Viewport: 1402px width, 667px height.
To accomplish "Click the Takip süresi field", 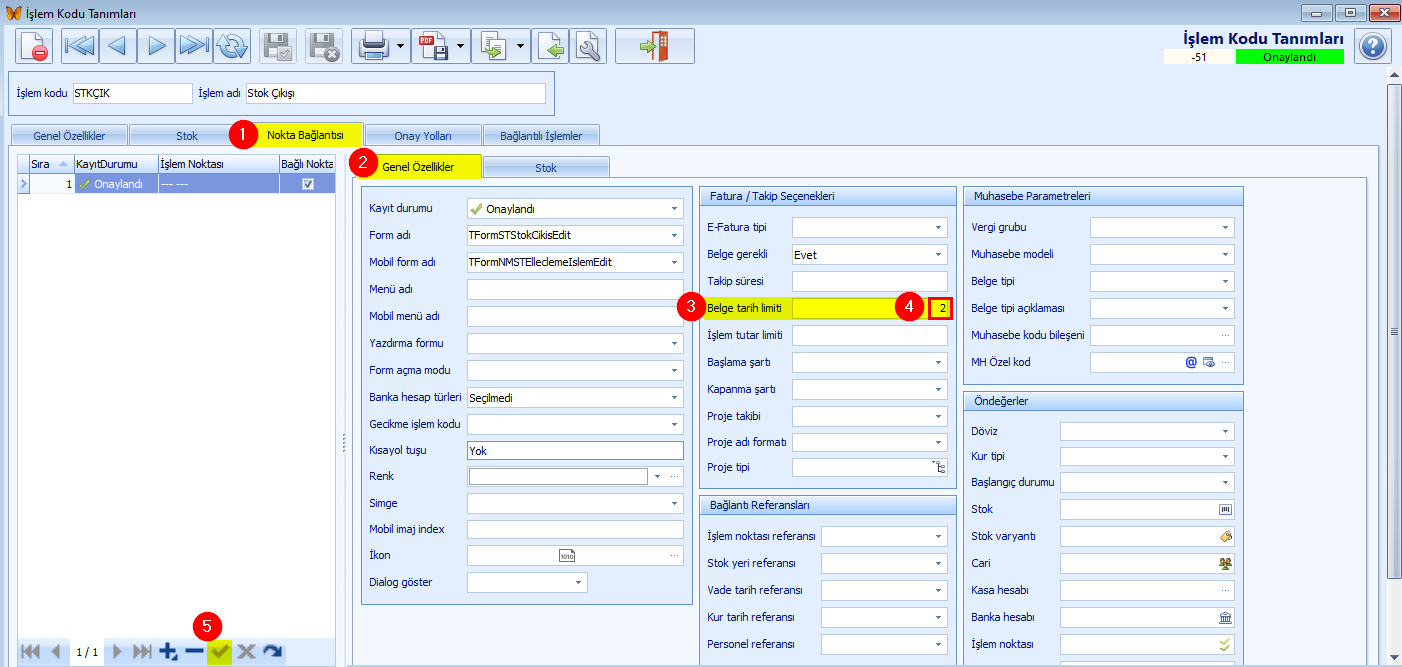I will pos(869,281).
